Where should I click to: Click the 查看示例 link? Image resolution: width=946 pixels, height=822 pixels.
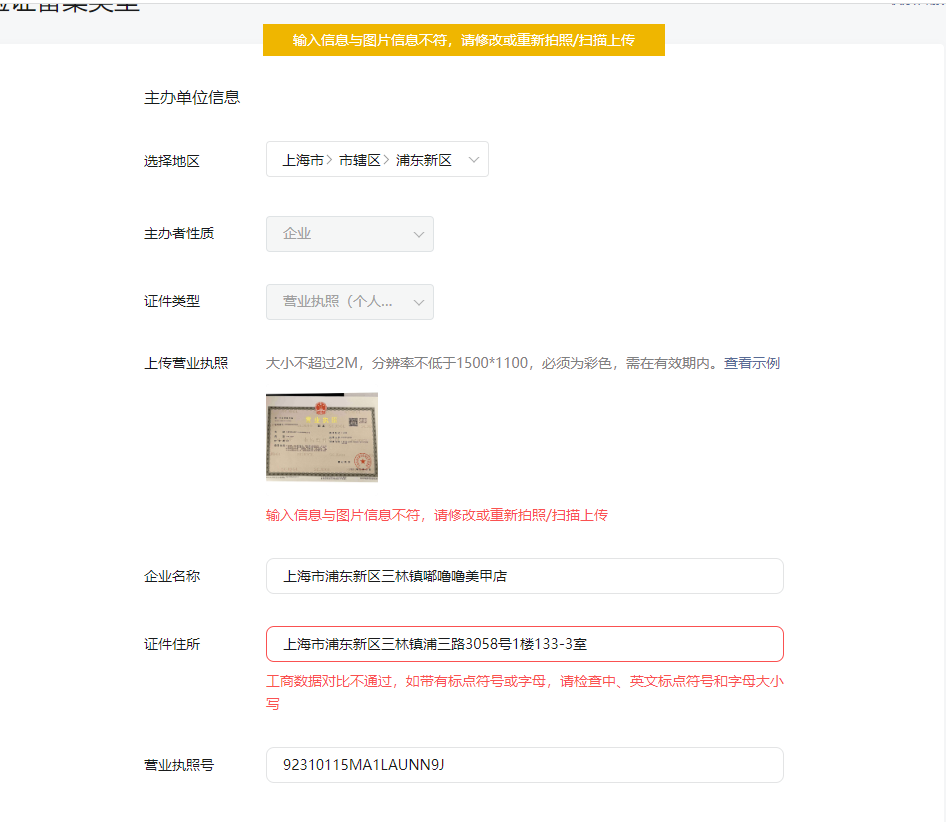click(x=752, y=363)
